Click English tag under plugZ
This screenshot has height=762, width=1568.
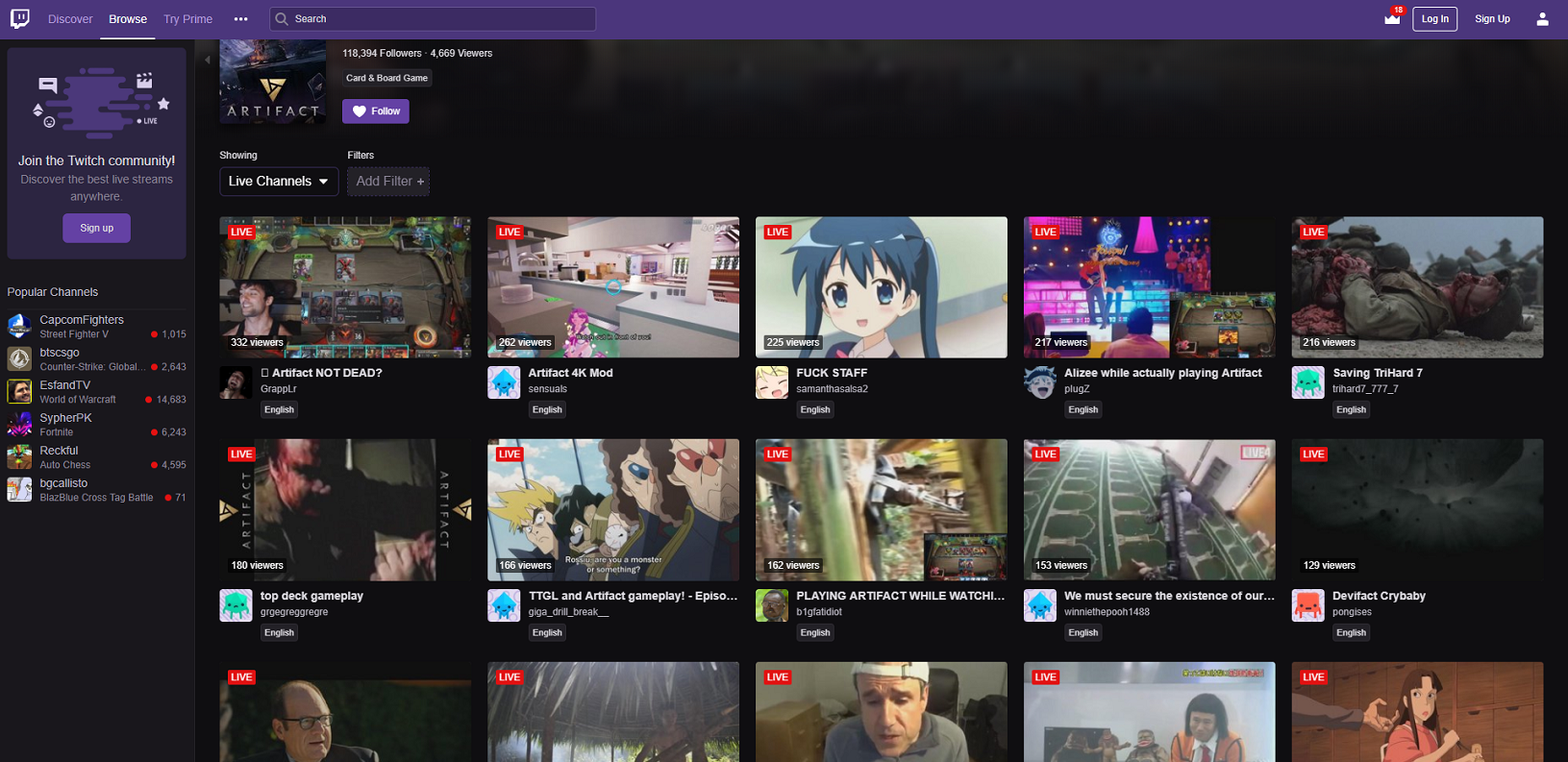click(x=1083, y=409)
